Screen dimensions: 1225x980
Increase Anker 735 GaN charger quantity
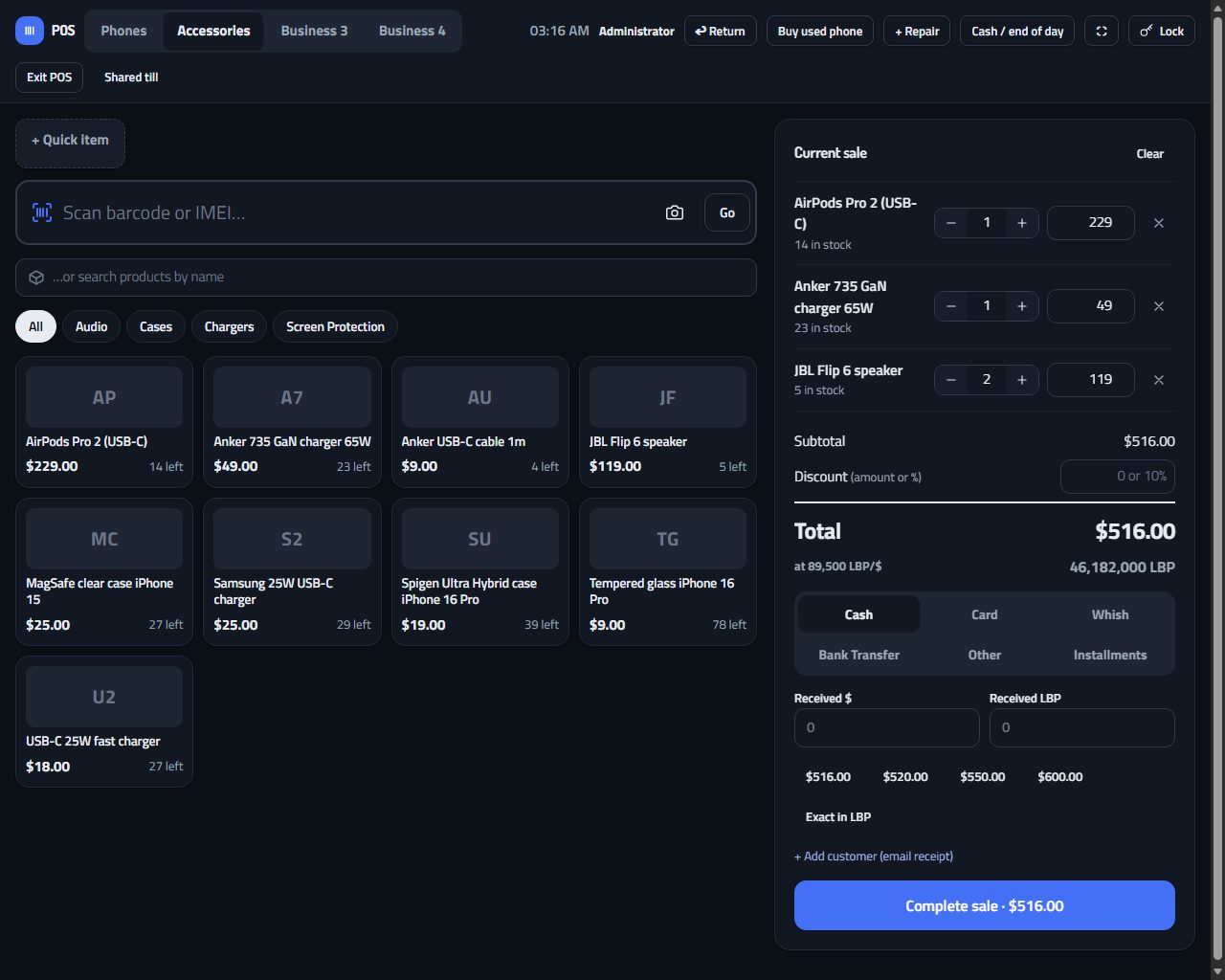coord(1022,306)
